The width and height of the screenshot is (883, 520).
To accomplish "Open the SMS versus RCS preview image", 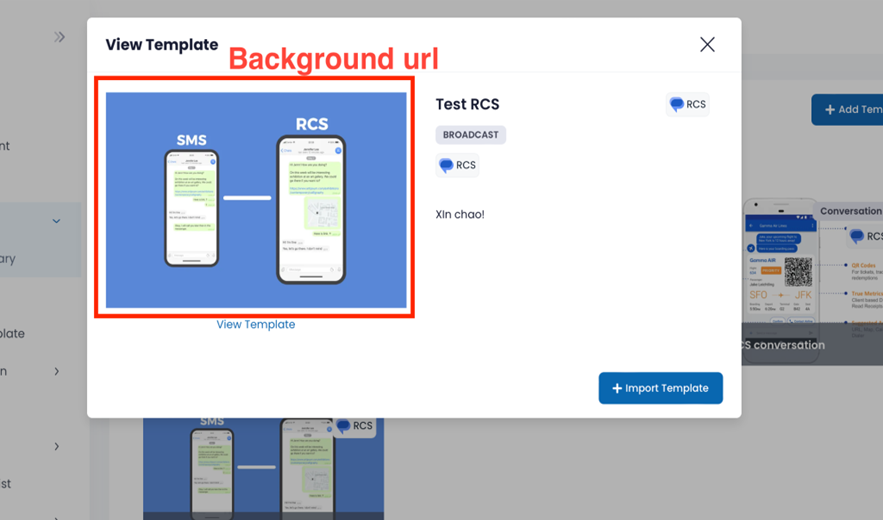I will [x=256, y=200].
